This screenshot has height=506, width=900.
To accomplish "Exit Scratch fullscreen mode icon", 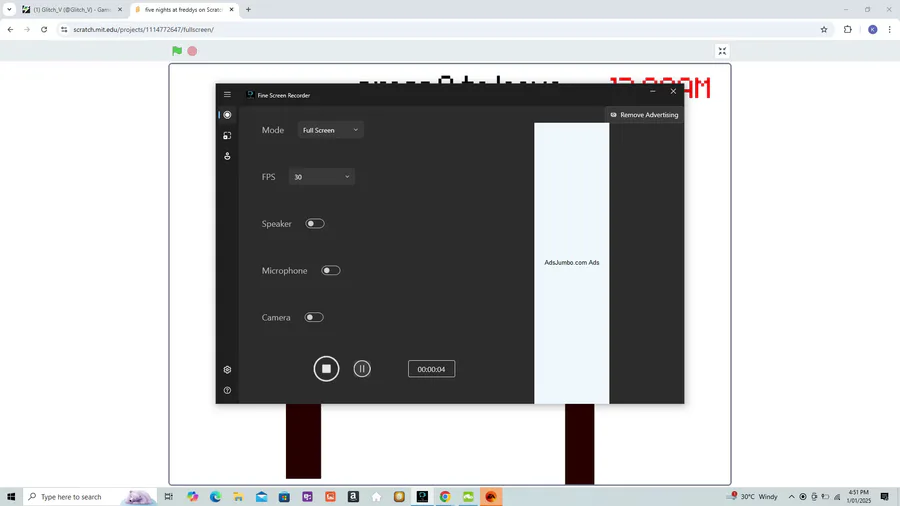I will click(722, 51).
